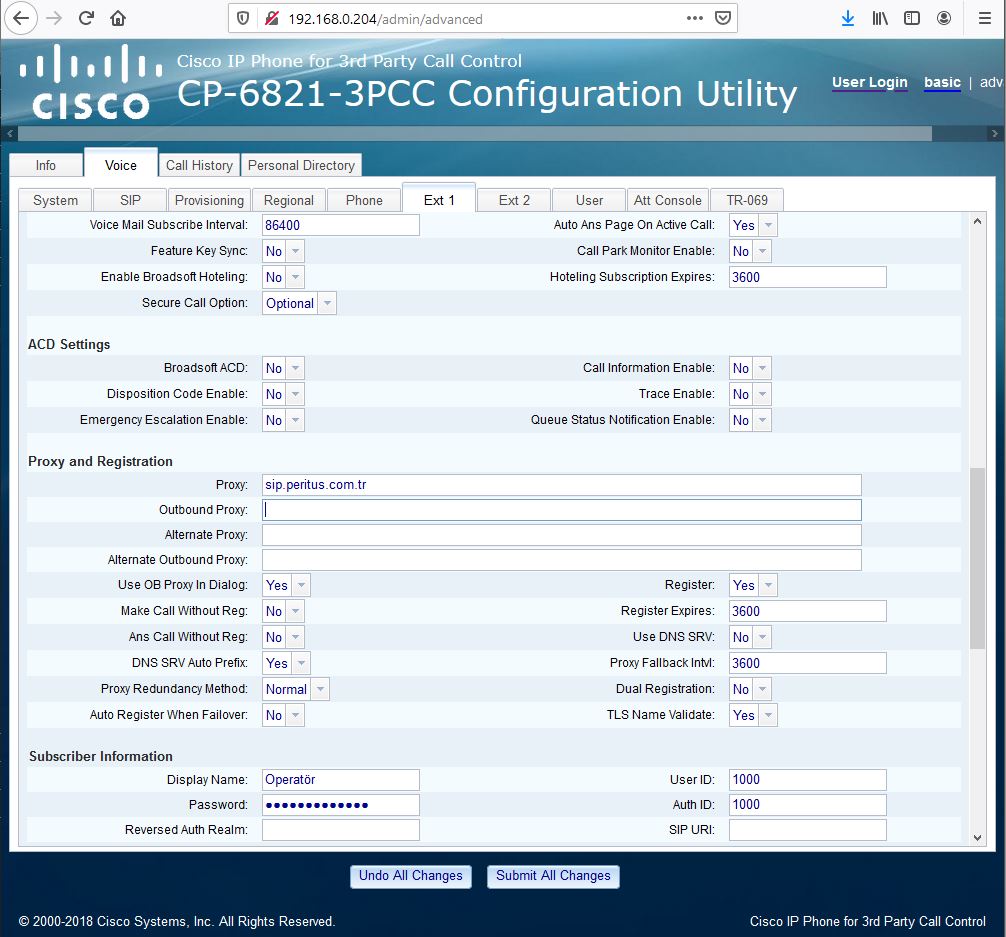Open the Firefox account icon
Screen dimensions: 1006x937
944,18
